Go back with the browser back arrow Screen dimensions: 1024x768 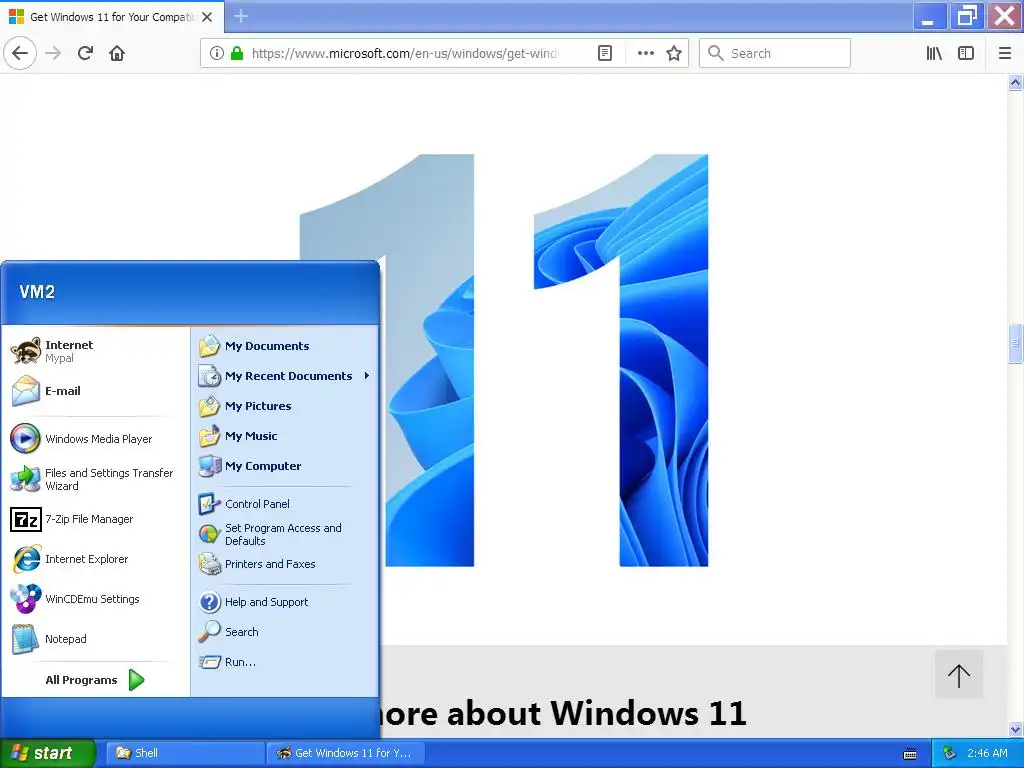20,53
